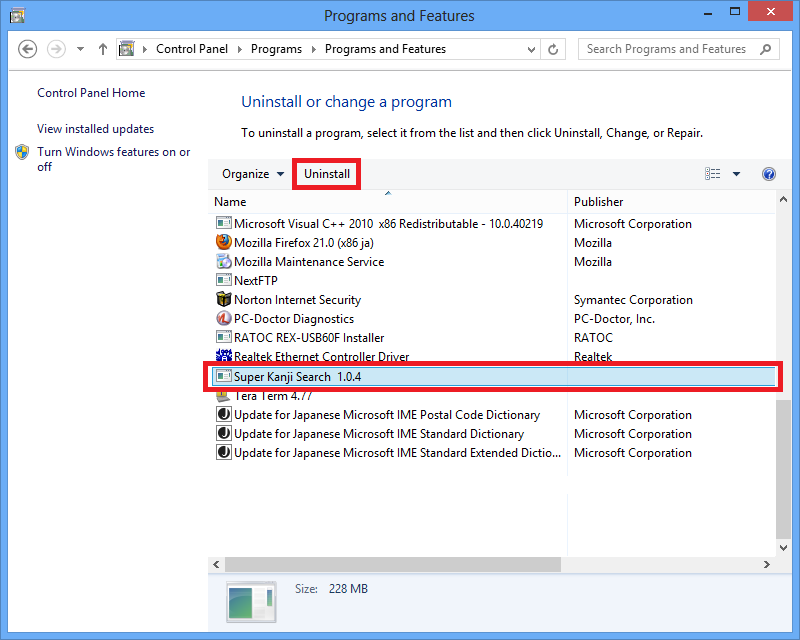The width and height of the screenshot is (800, 640).
Task: Go up one level with up arrow
Action: pyautogui.click(x=103, y=49)
